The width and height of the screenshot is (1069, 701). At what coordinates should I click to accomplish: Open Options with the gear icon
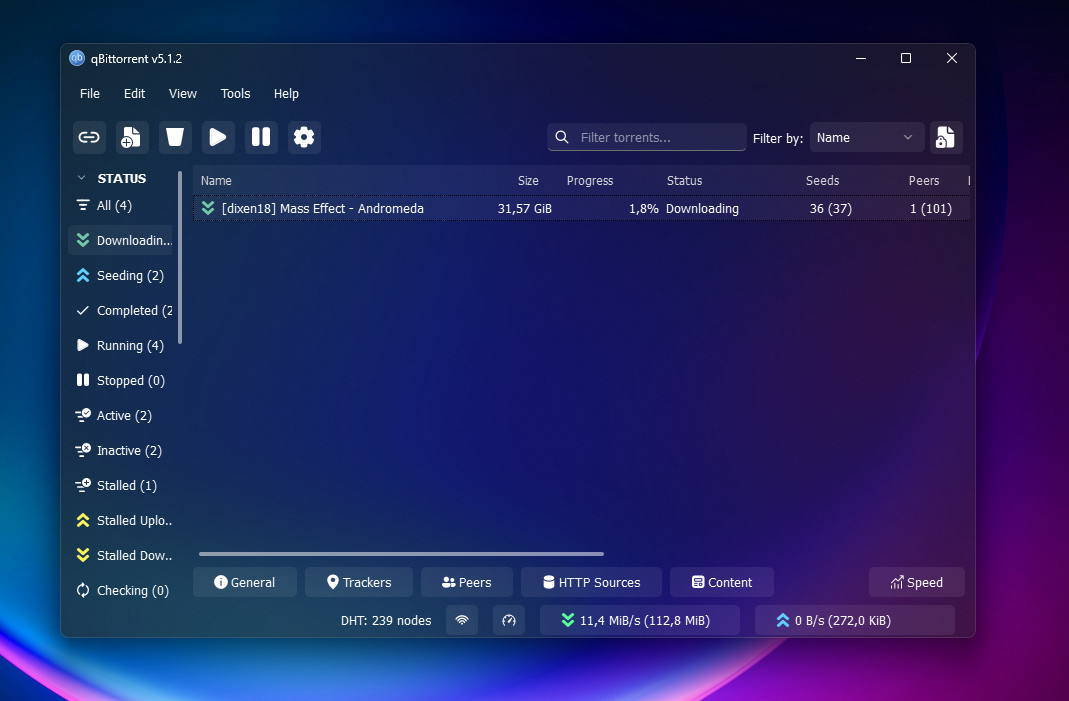tap(304, 137)
